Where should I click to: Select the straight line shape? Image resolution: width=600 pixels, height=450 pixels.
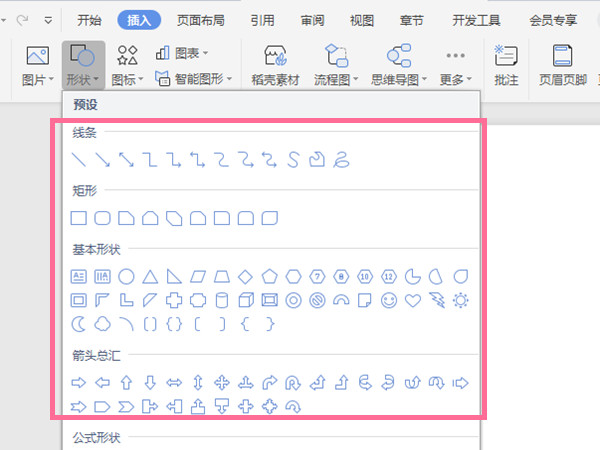coord(79,160)
